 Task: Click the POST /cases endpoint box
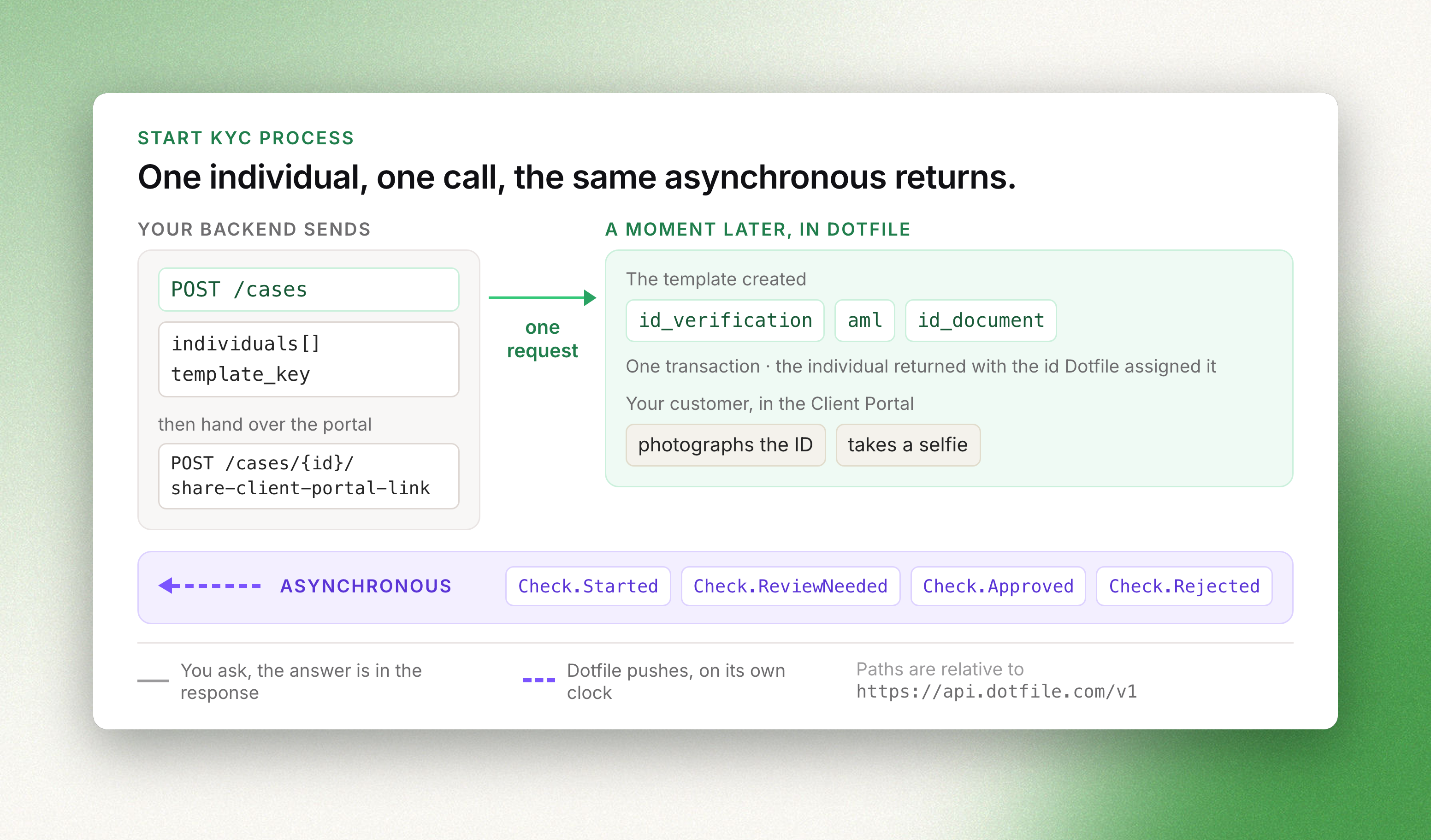[x=308, y=290]
